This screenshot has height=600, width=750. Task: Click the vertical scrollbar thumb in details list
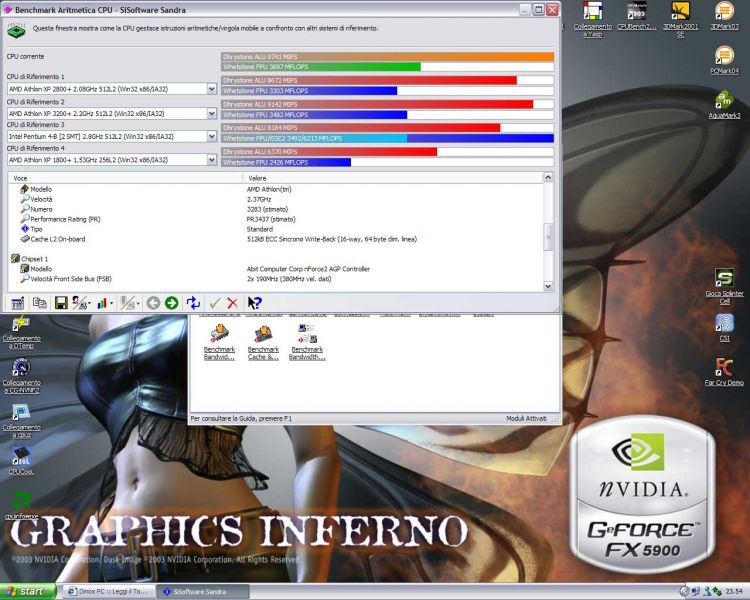pyautogui.click(x=549, y=236)
